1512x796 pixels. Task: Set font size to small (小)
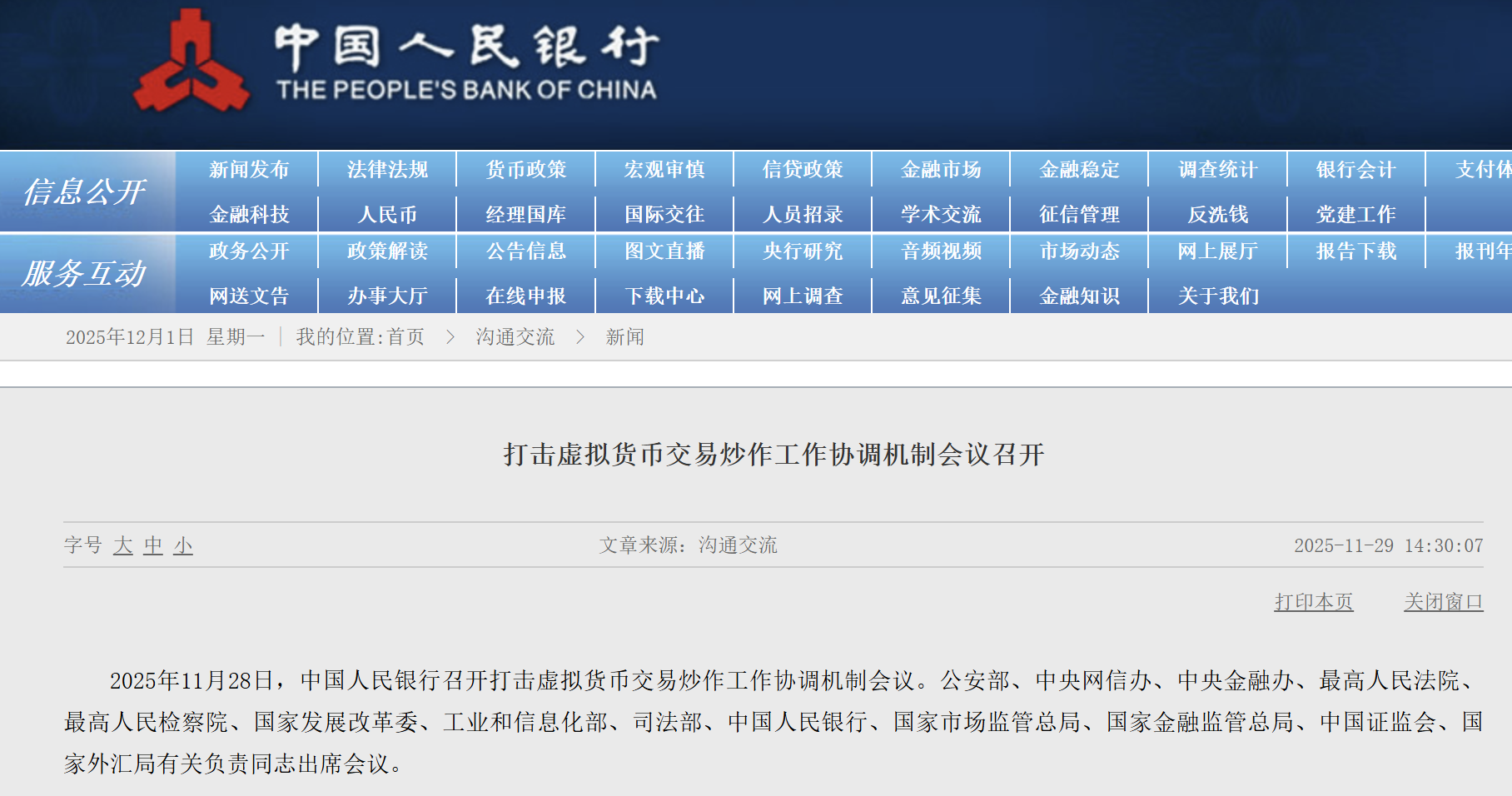183,545
